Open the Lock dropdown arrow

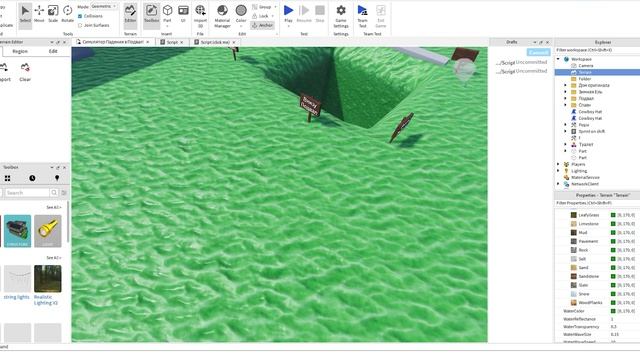pos(273,16)
